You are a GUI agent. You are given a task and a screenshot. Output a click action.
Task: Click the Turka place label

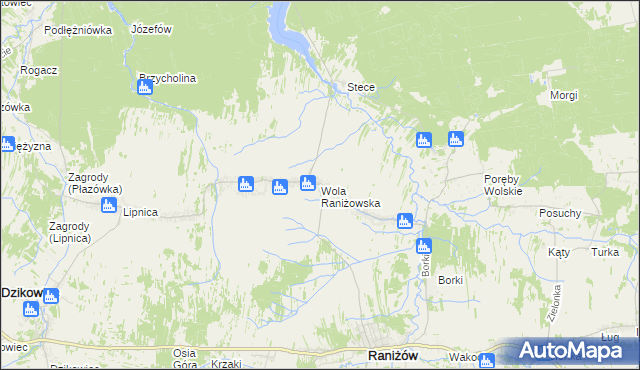point(605,252)
